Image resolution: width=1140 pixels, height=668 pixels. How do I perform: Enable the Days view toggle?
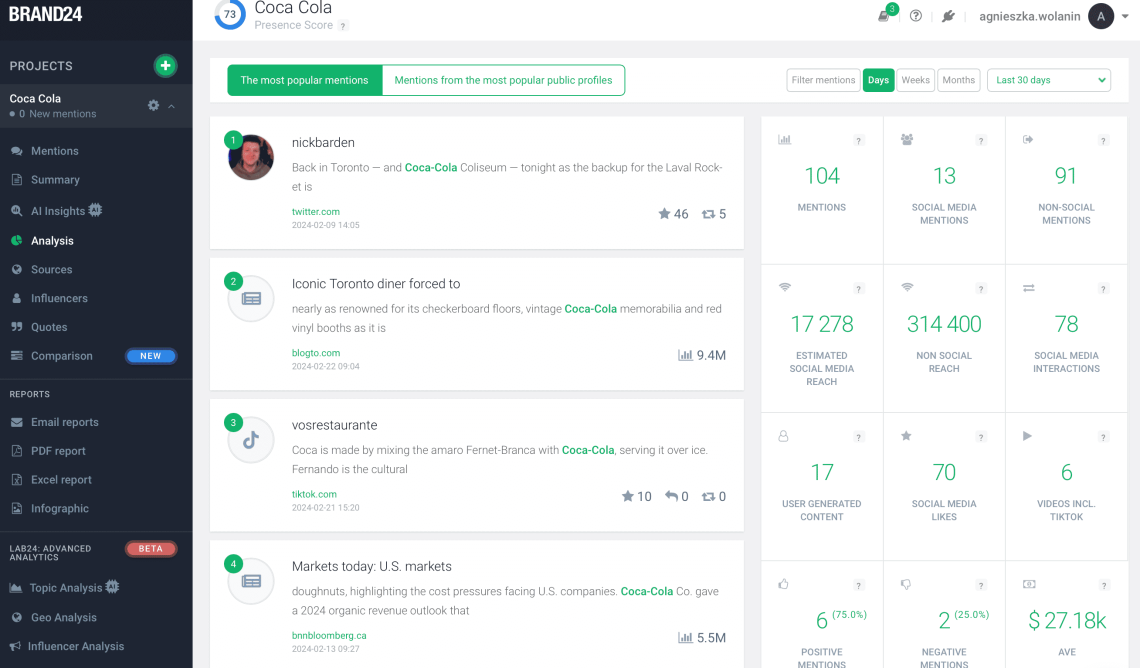coord(878,79)
